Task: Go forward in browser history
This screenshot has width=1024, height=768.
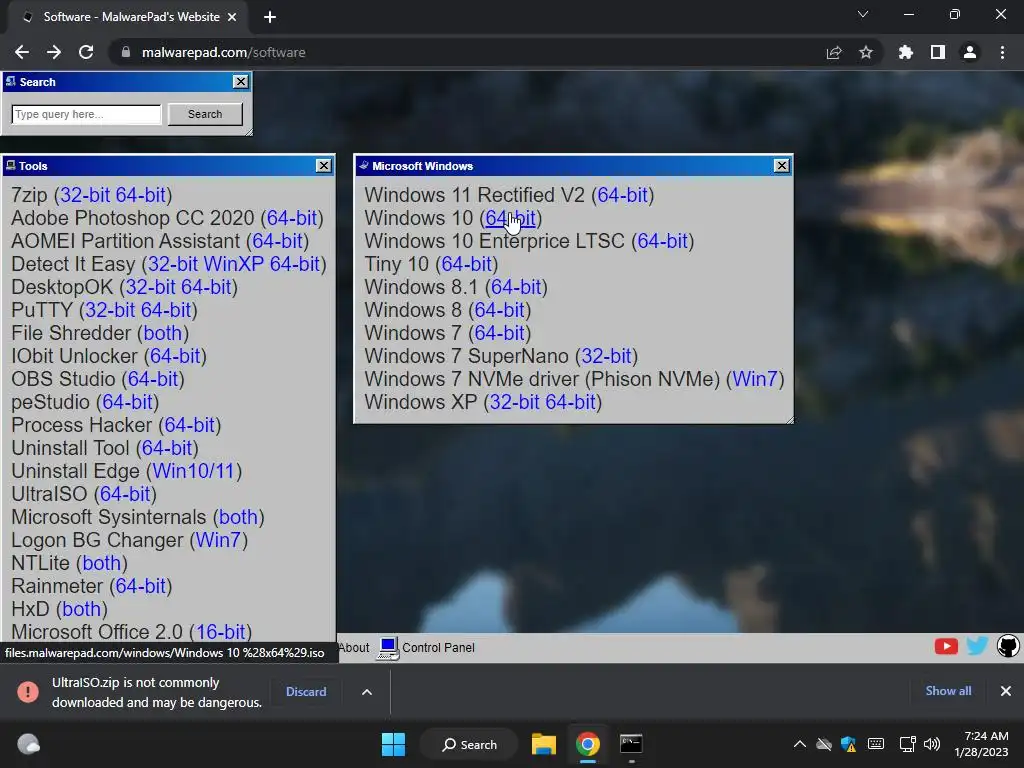Action: click(54, 52)
